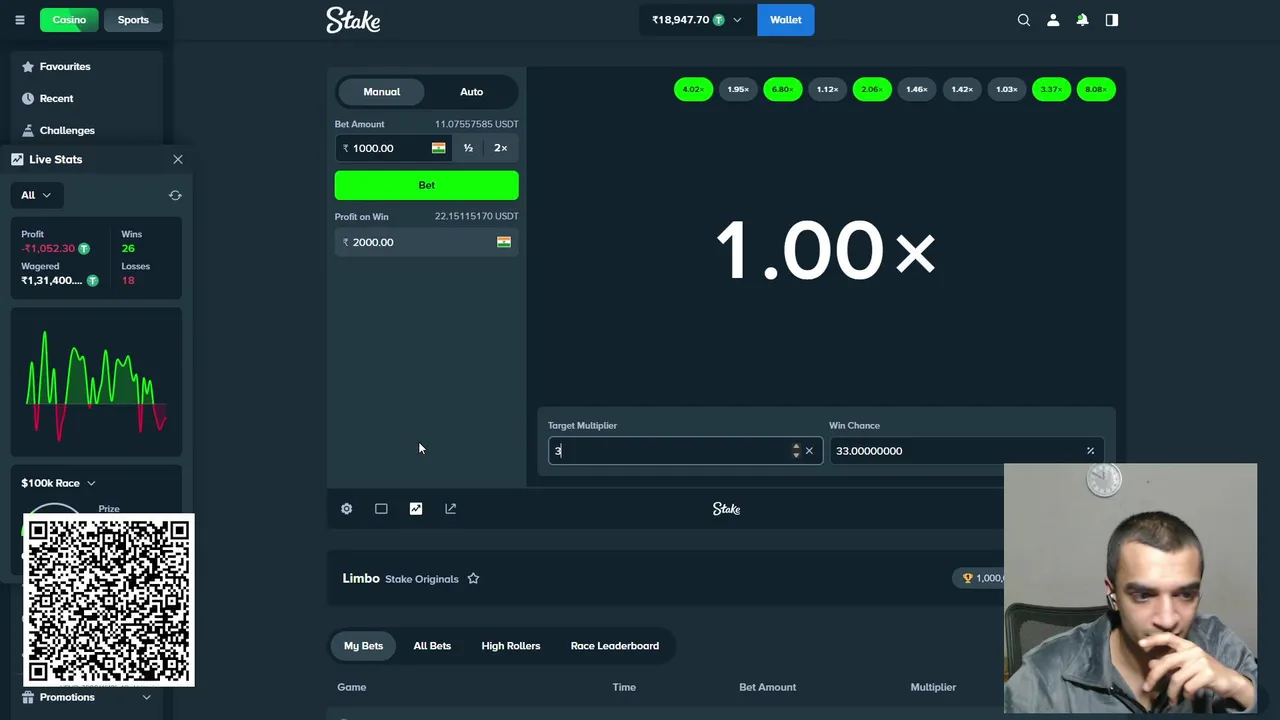Toggle live stats chart icon
Screen dimensions: 1280x720
pyautogui.click(x=416, y=509)
